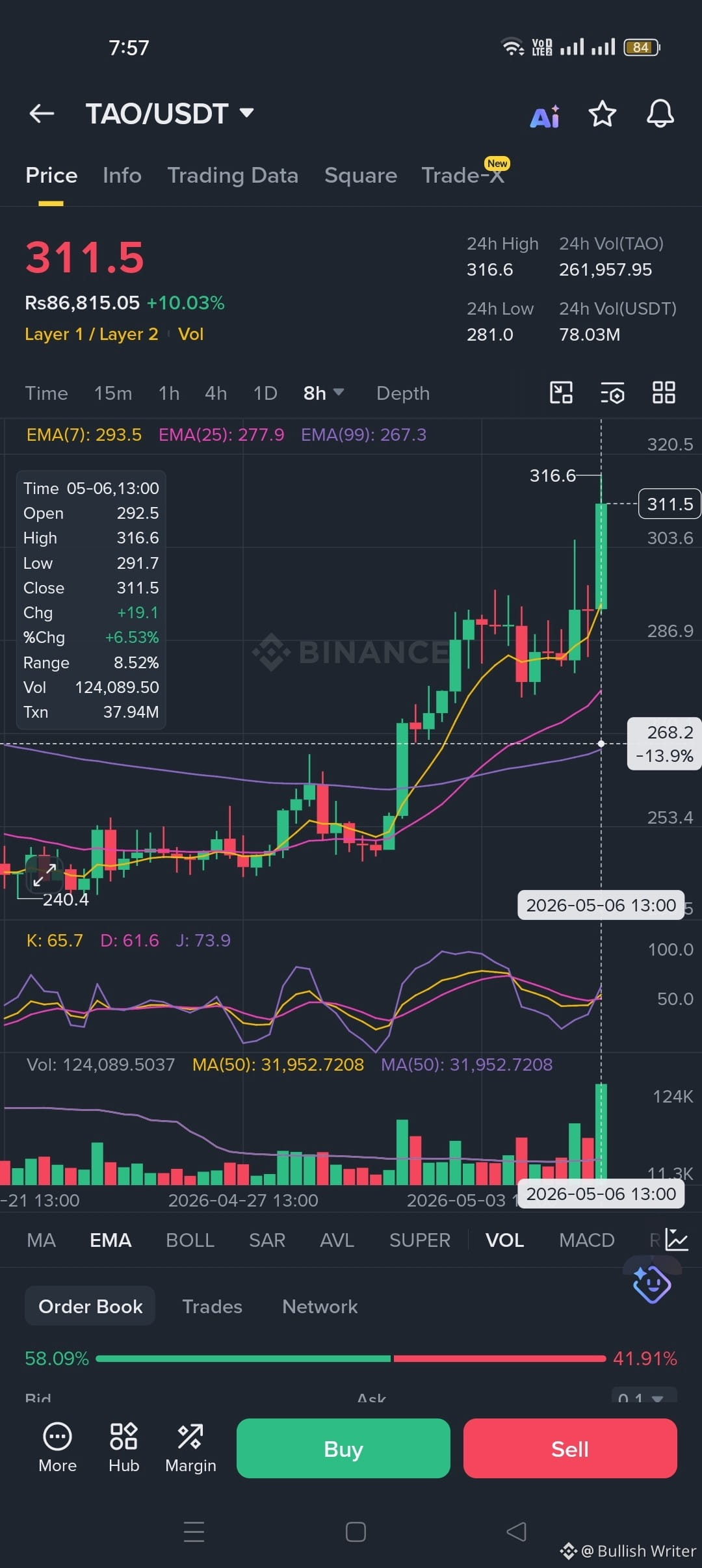This screenshot has height=1568, width=702.
Task: Tap the 240.4 low marker on chart
Action: [x=66, y=899]
